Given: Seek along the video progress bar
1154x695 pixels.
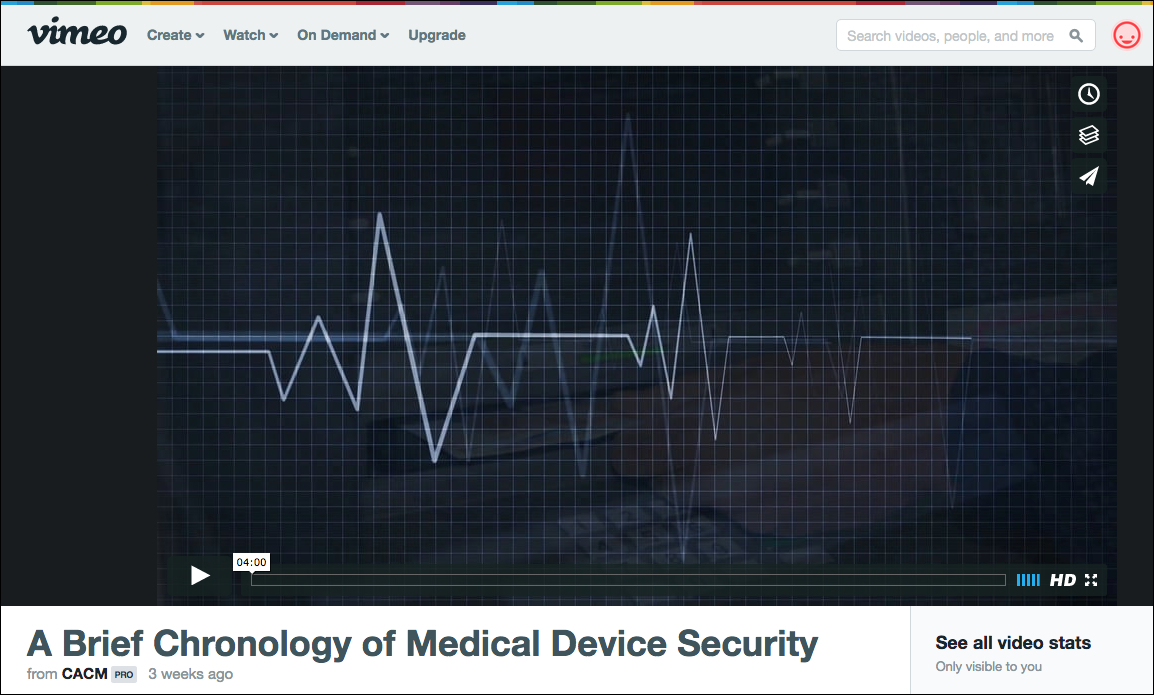Looking at the screenshot, I should pos(628,580).
